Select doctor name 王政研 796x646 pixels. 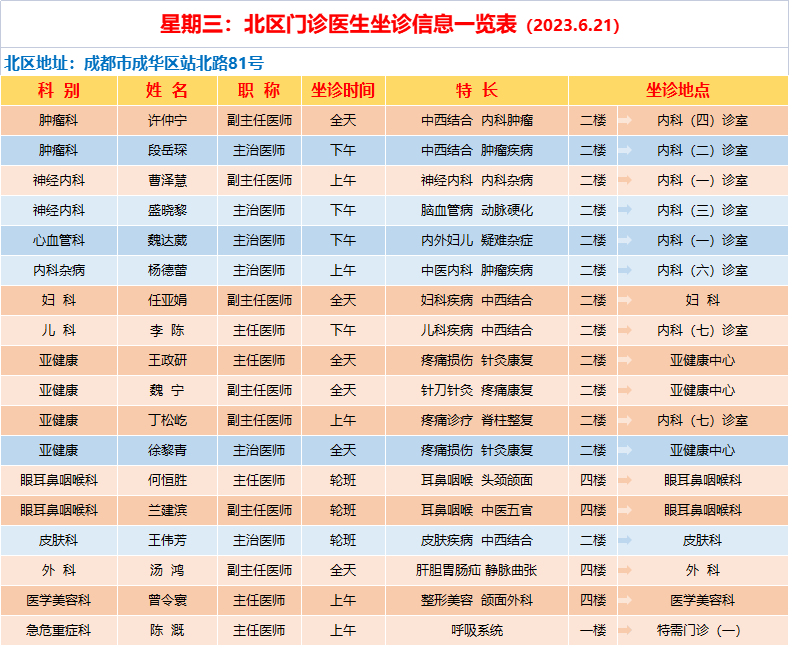coord(168,360)
